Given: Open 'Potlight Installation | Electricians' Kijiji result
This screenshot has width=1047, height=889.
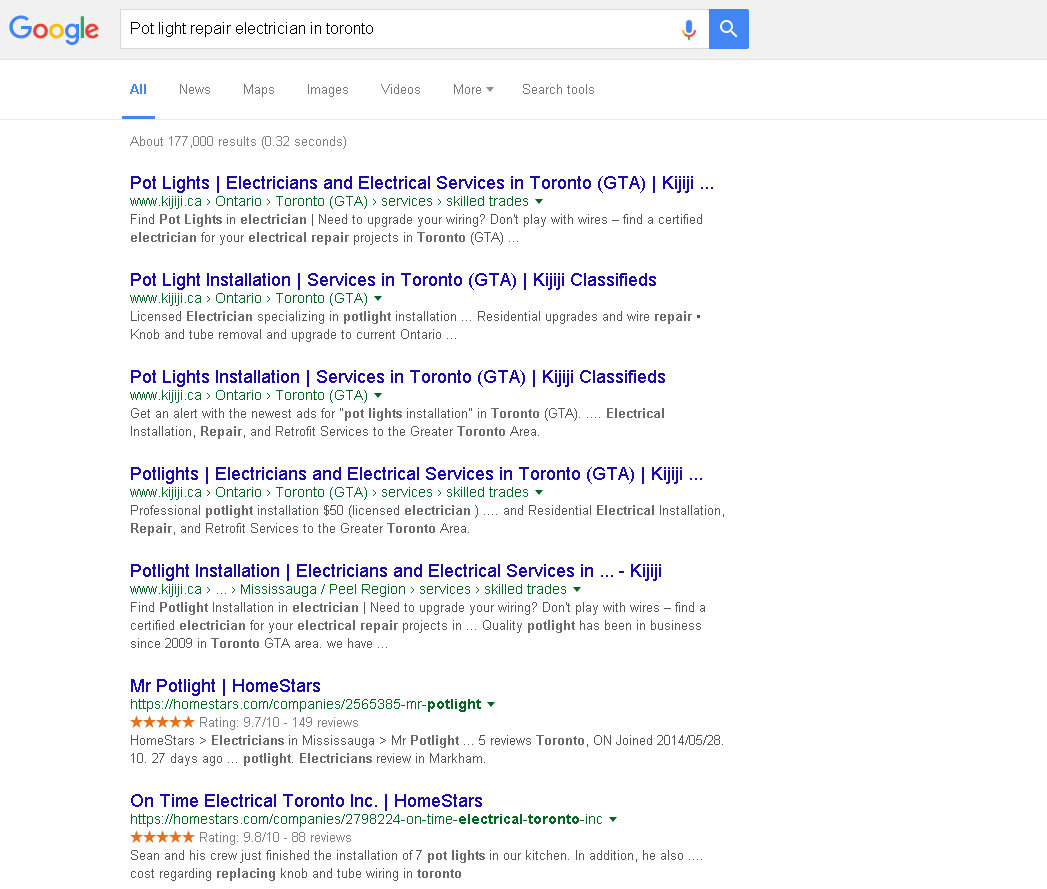Looking at the screenshot, I should click(395, 571).
